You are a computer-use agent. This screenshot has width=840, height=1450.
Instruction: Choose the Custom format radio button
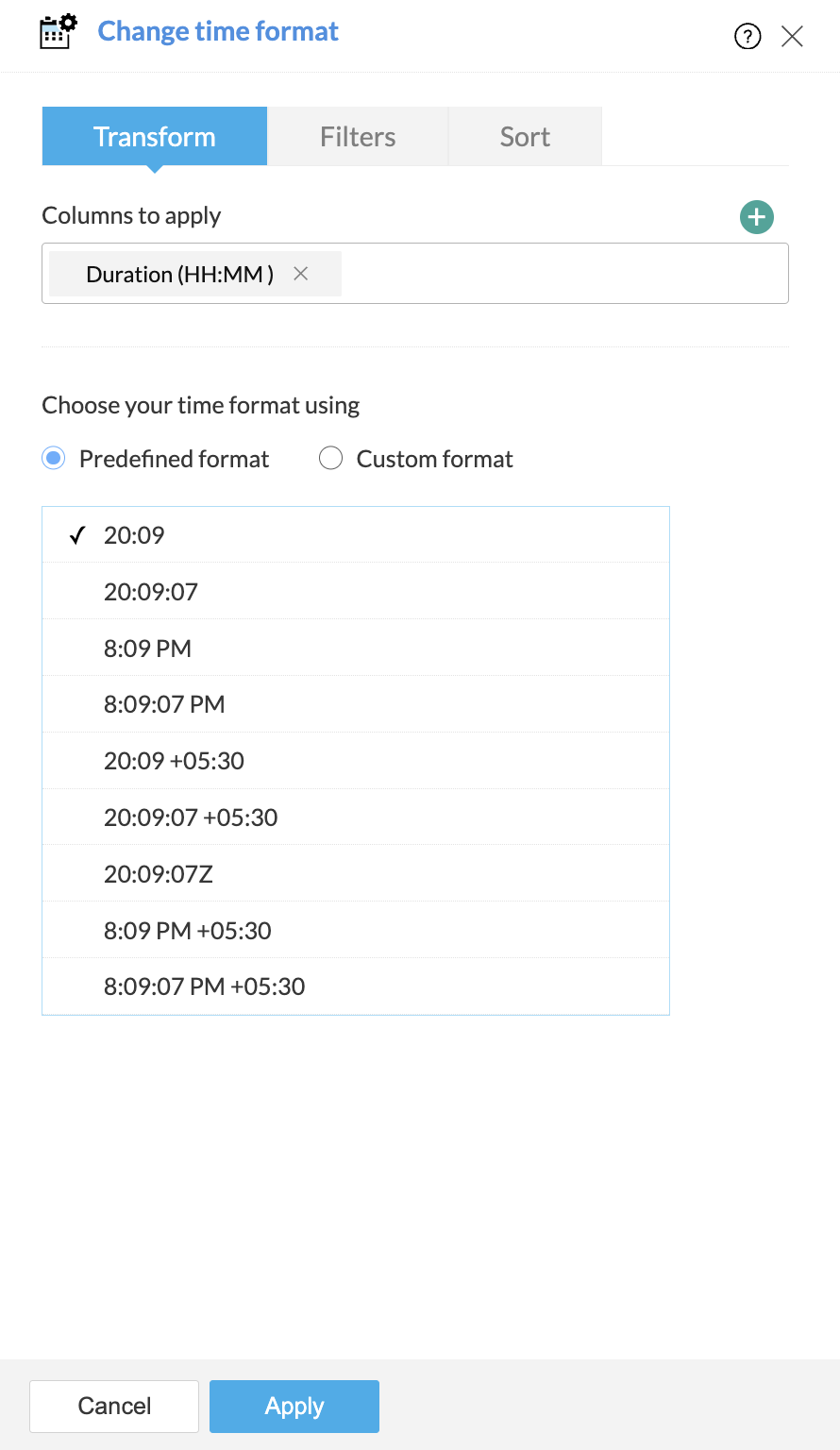click(330, 459)
